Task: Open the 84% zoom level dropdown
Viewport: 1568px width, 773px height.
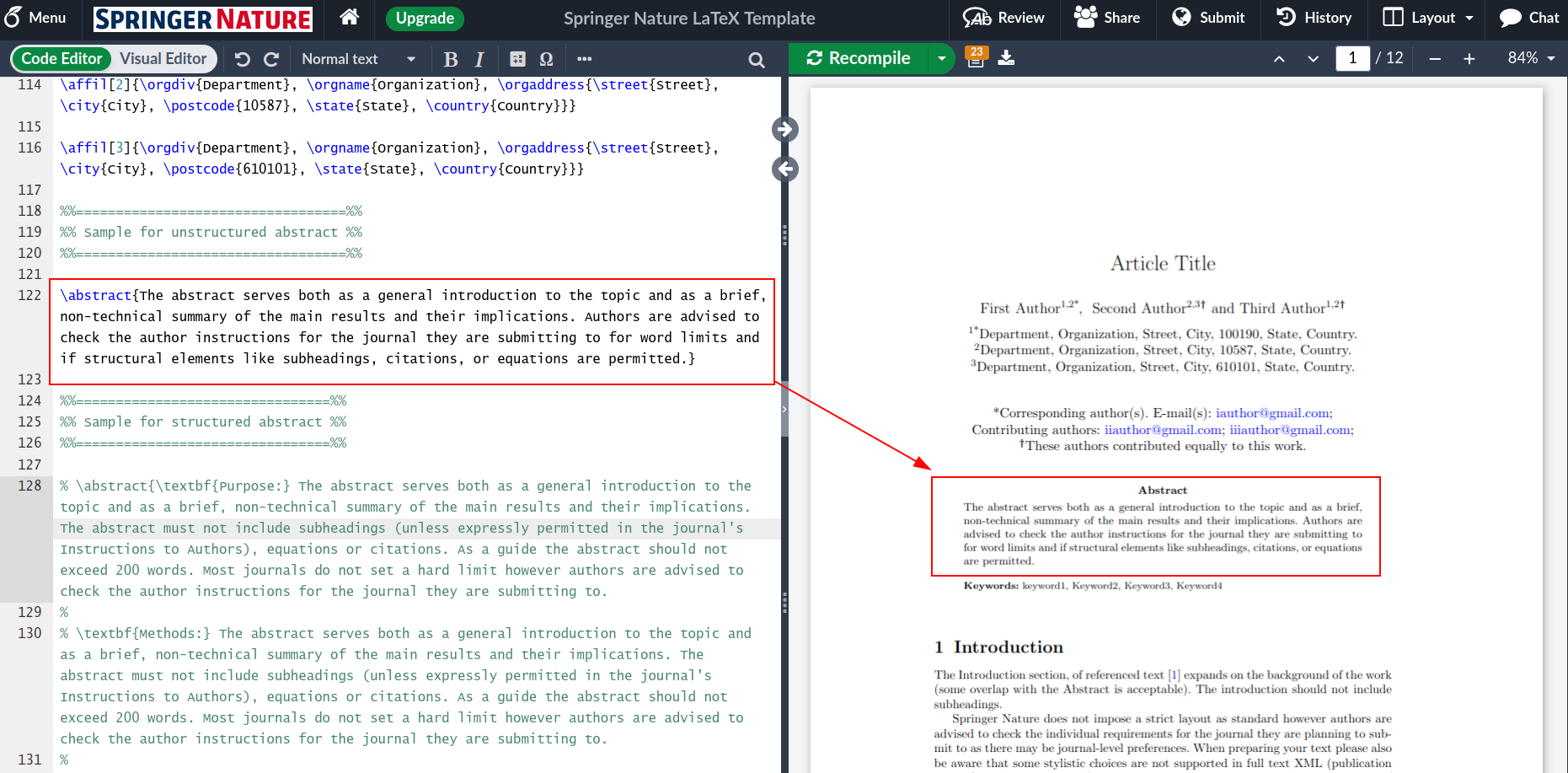Action: [1531, 58]
